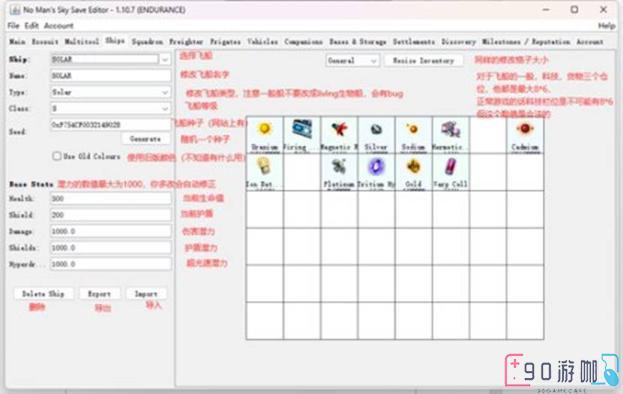Open the Account menu
The height and width of the screenshot is (394, 623).
click(x=59, y=26)
